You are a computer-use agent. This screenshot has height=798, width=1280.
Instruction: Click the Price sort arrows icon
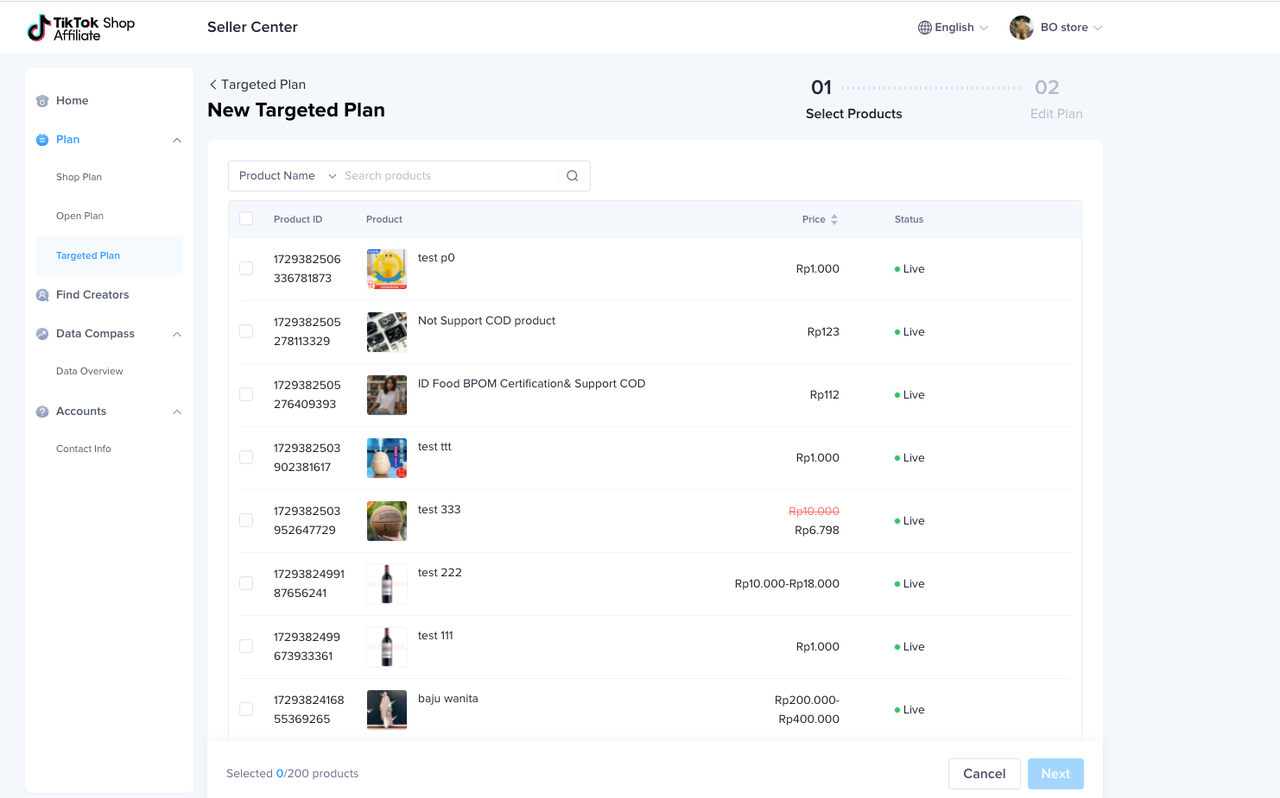[x=834, y=219]
